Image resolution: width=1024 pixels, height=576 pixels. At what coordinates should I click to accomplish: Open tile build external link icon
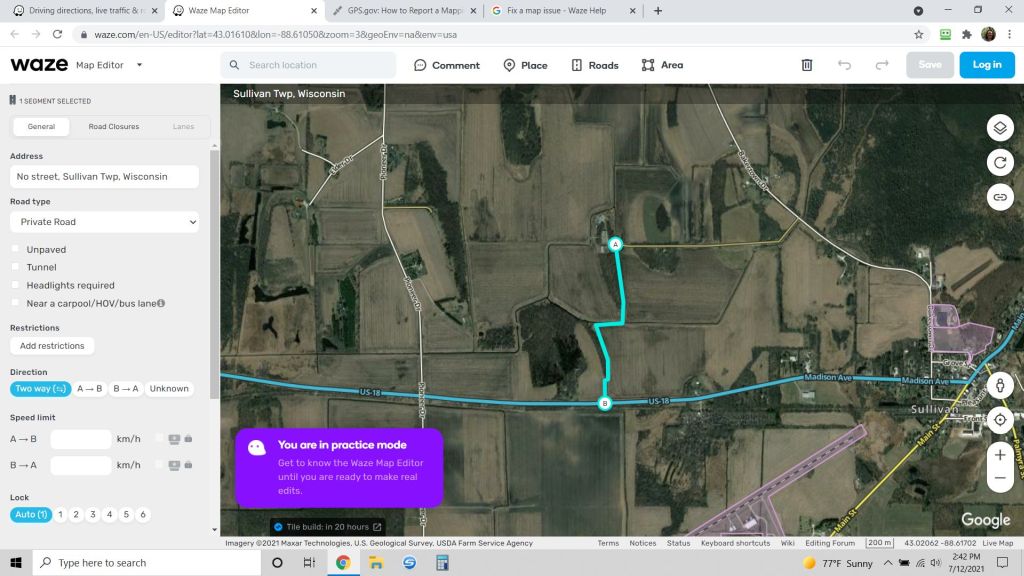[x=377, y=526]
